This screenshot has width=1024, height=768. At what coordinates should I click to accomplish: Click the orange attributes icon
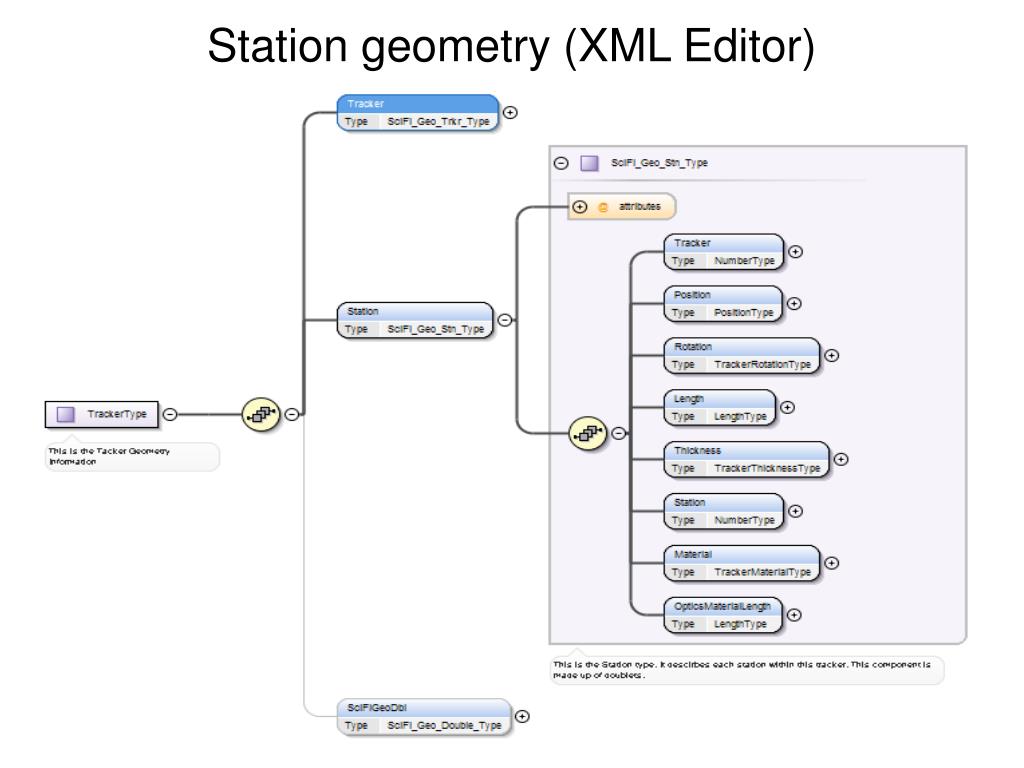coord(603,207)
